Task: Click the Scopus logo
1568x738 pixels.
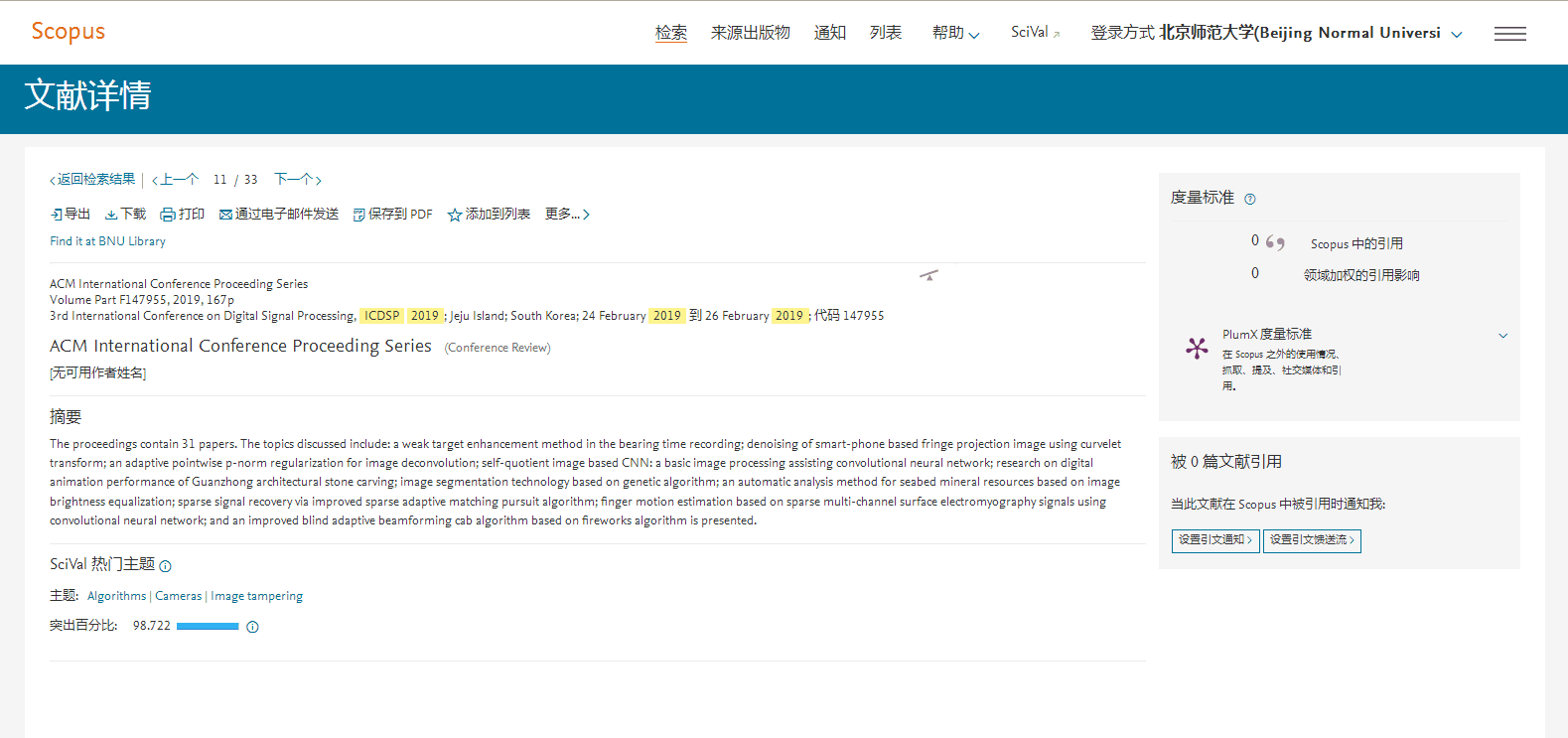Action: coord(68,32)
